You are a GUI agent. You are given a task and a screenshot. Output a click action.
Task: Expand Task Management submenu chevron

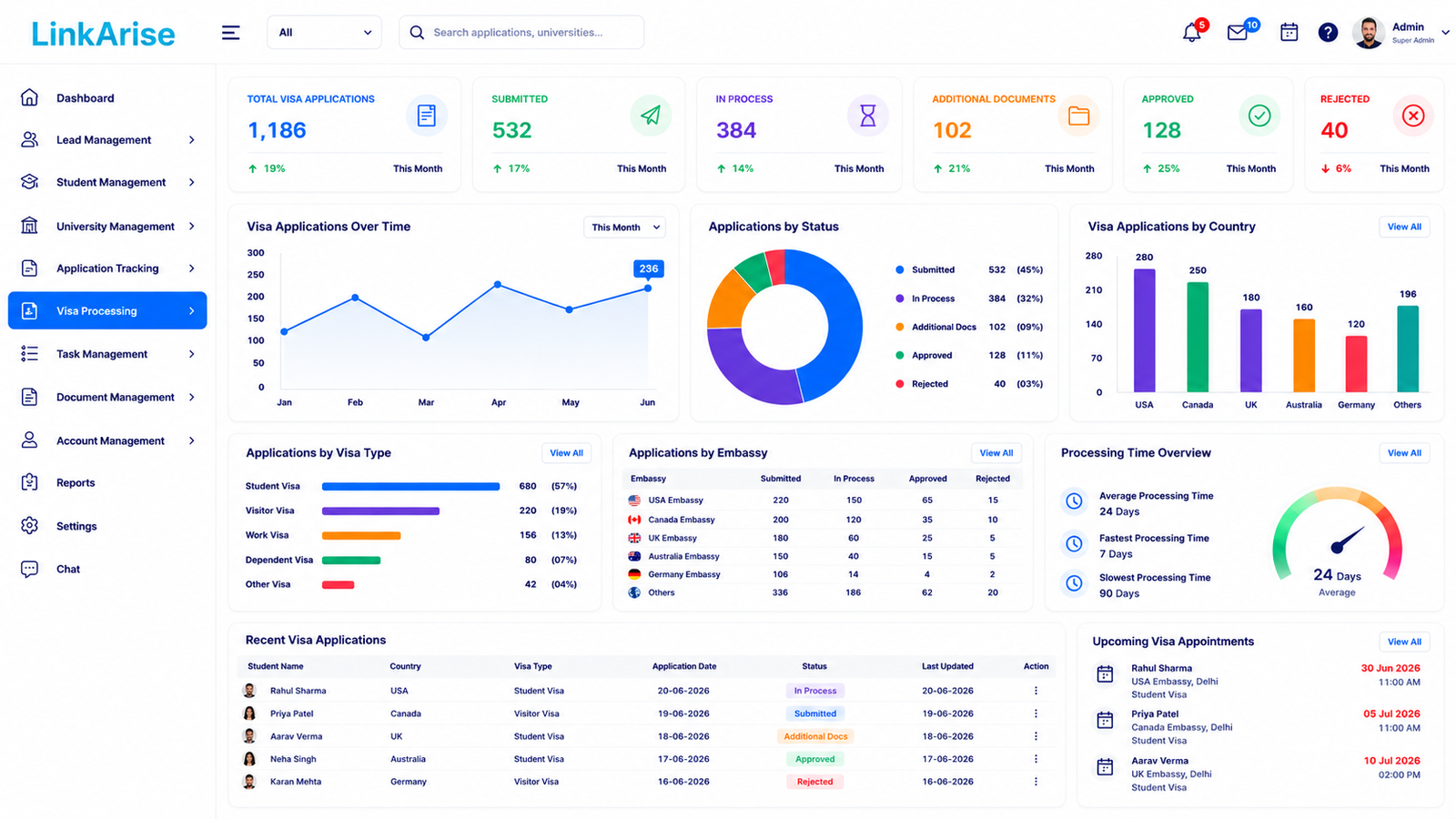[x=191, y=354]
